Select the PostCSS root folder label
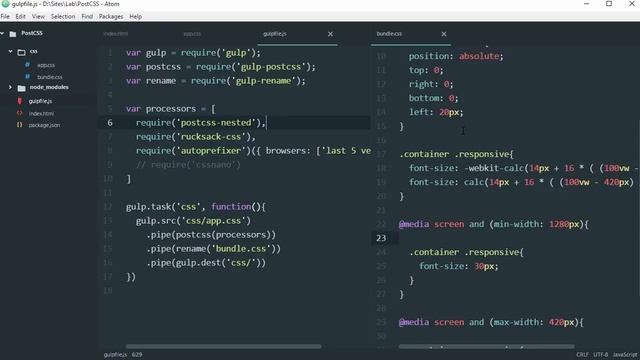Viewport: 640px width, 360px height. point(32,33)
